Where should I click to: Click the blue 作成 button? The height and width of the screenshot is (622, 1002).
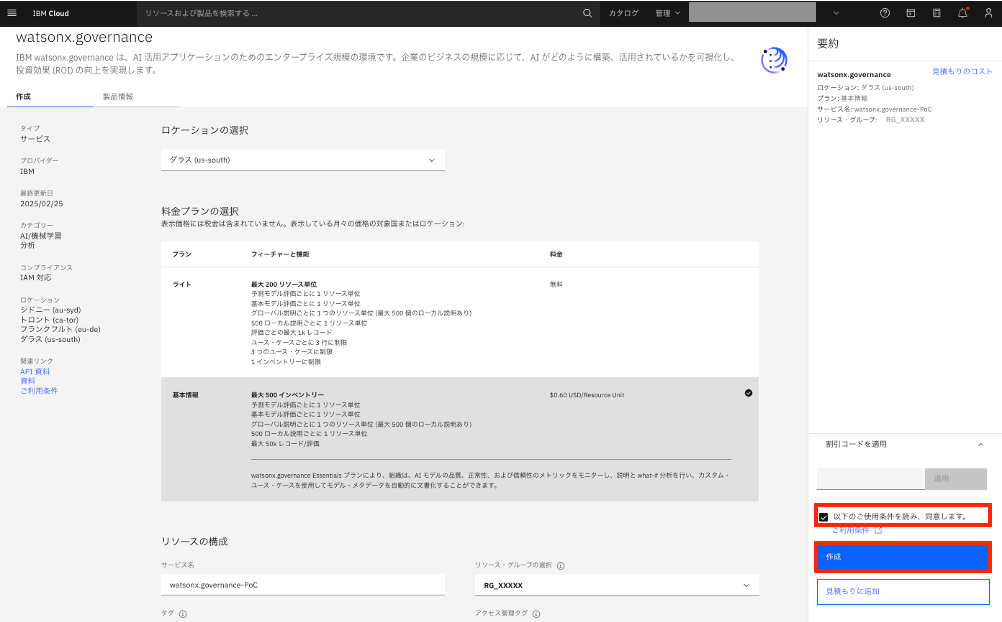point(902,556)
